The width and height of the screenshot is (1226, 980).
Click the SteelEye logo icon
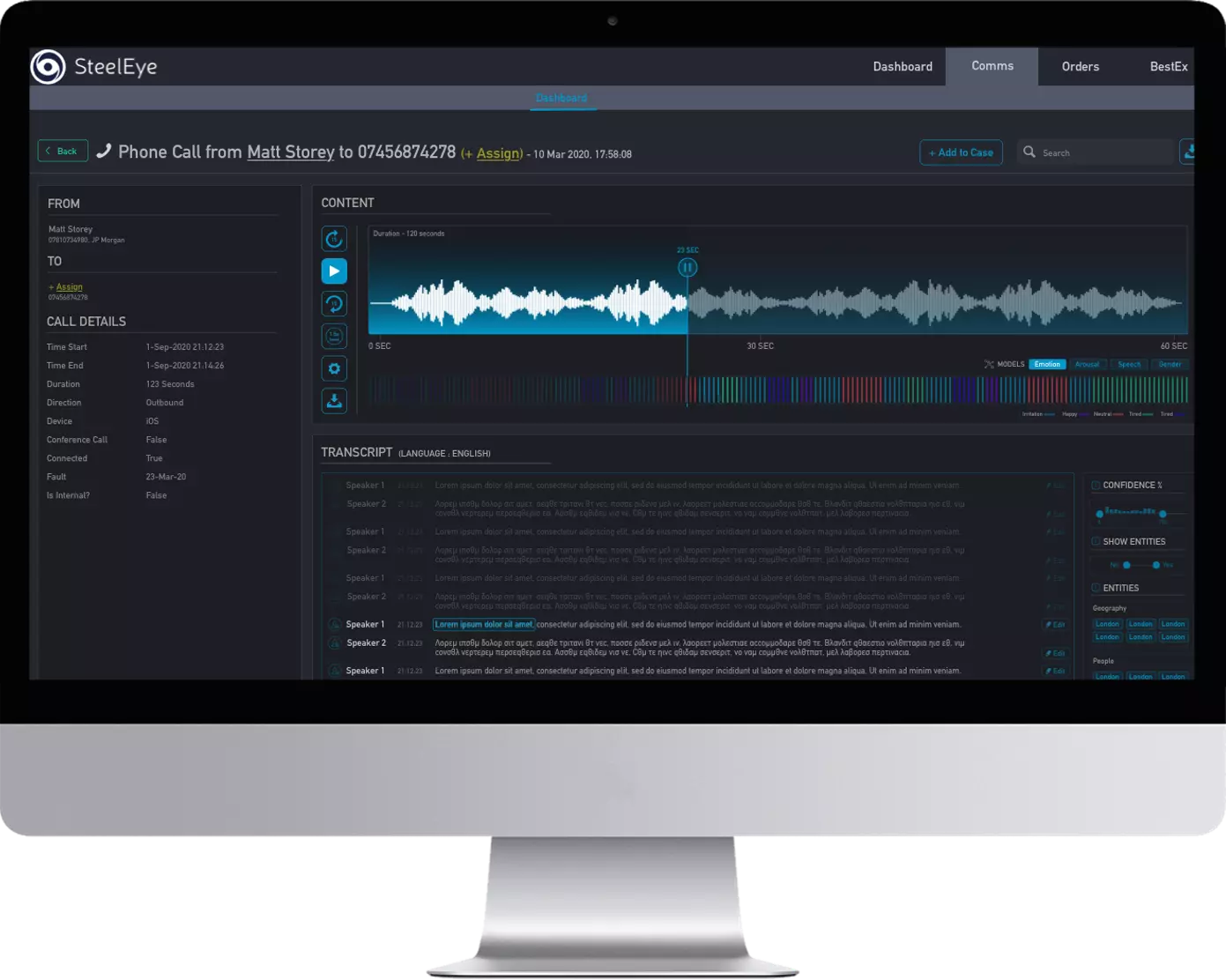pos(48,67)
